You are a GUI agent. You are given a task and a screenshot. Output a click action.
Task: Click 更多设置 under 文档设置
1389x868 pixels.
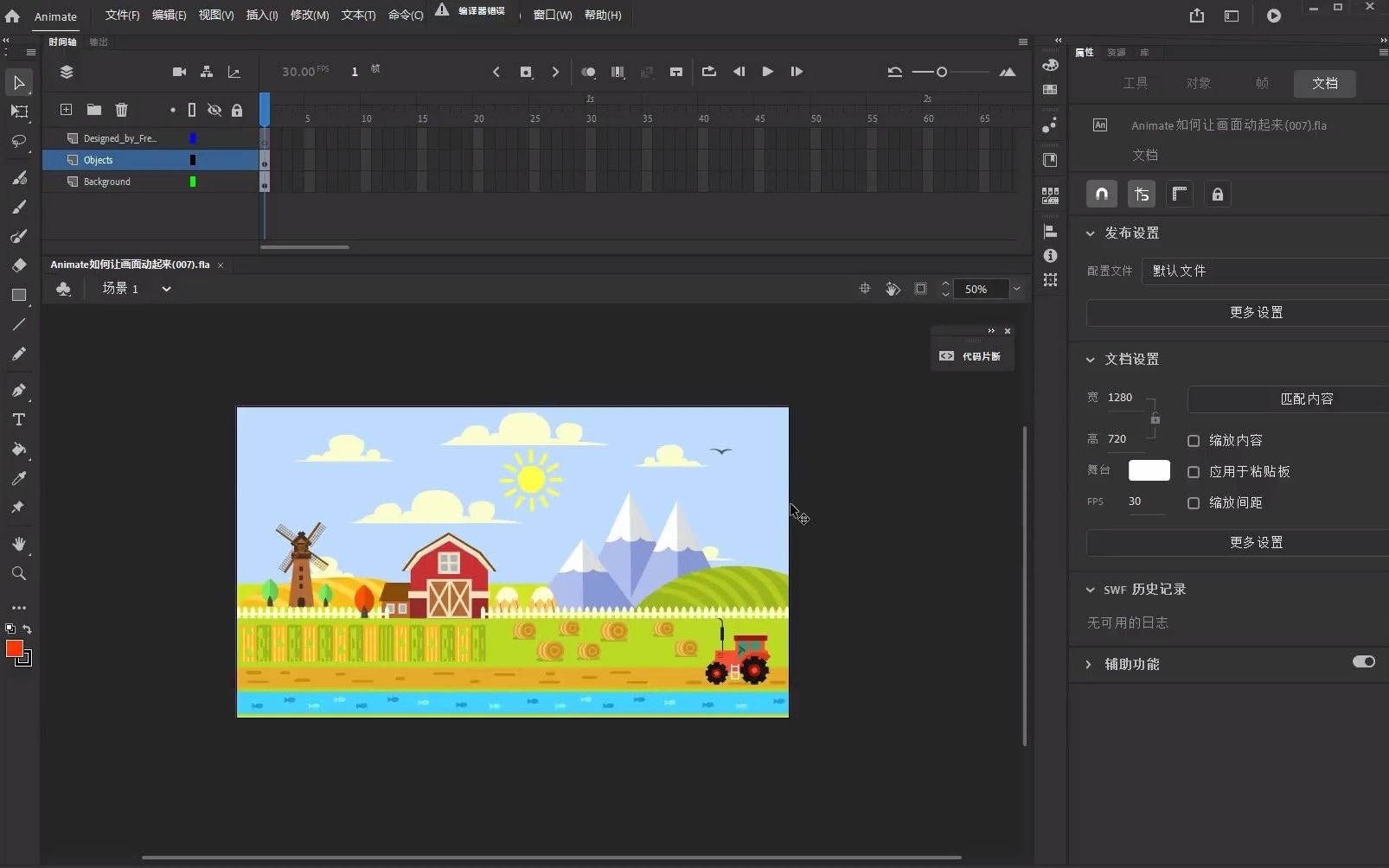(x=1256, y=543)
